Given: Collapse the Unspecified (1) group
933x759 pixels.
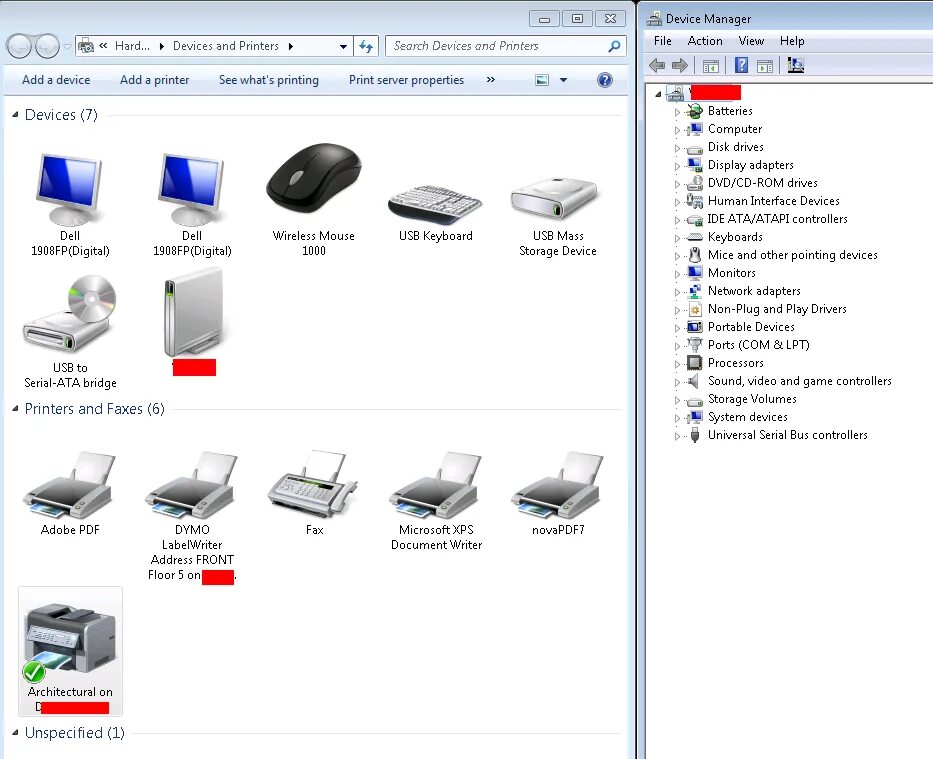Looking at the screenshot, I should click(15, 732).
